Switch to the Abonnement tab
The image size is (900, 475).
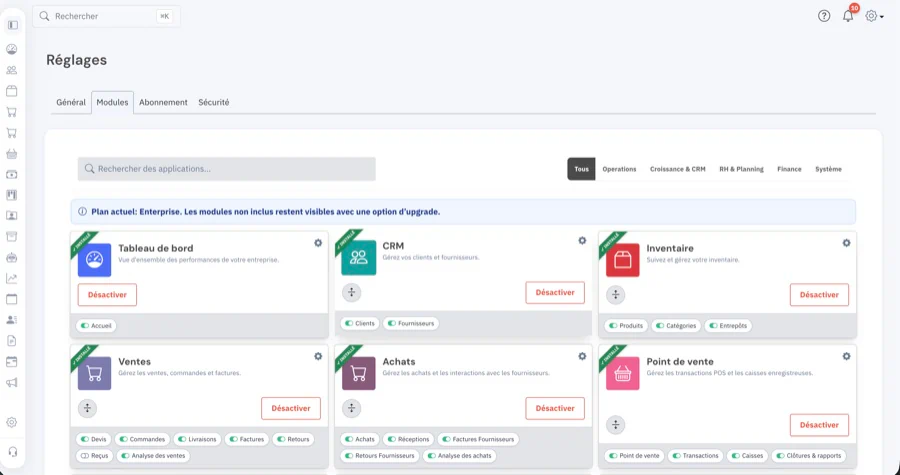click(x=163, y=102)
